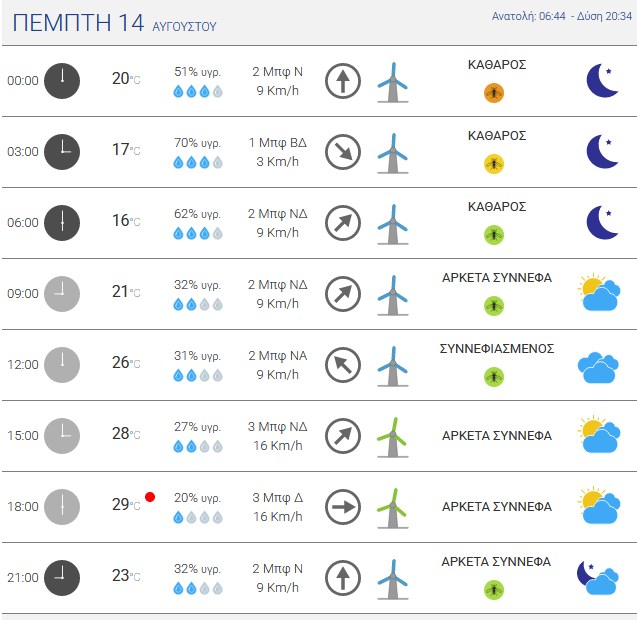Screen dimensions: 637x620
Task: Click the orange mosquito icon at 00:00
Action: 494,93
